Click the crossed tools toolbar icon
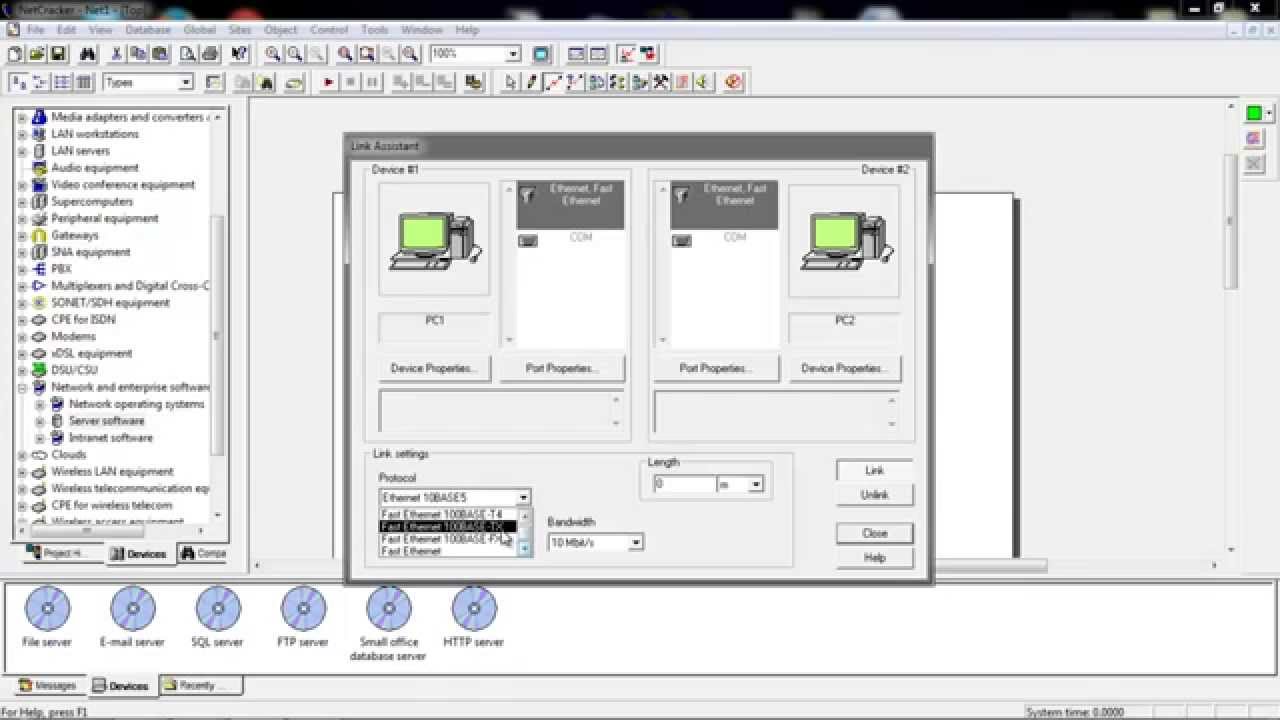This screenshot has width=1280, height=720. (x=661, y=83)
